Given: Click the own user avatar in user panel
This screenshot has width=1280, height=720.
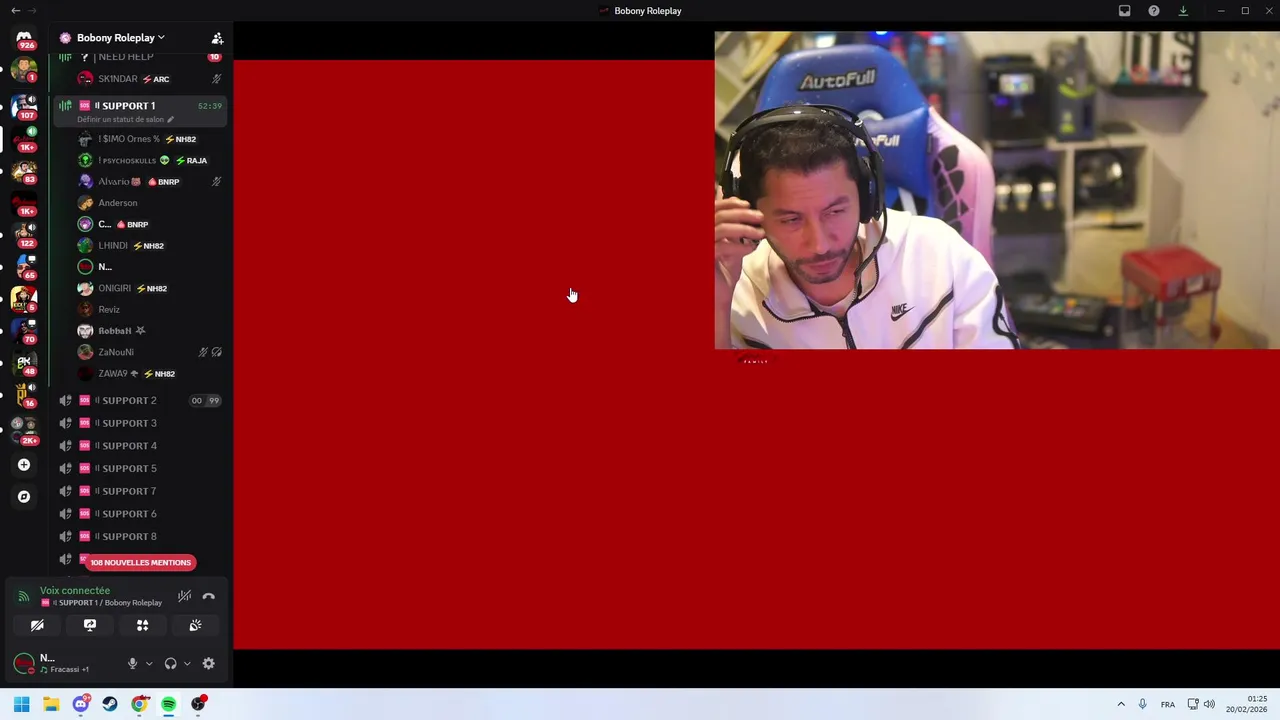Looking at the screenshot, I should (24, 663).
